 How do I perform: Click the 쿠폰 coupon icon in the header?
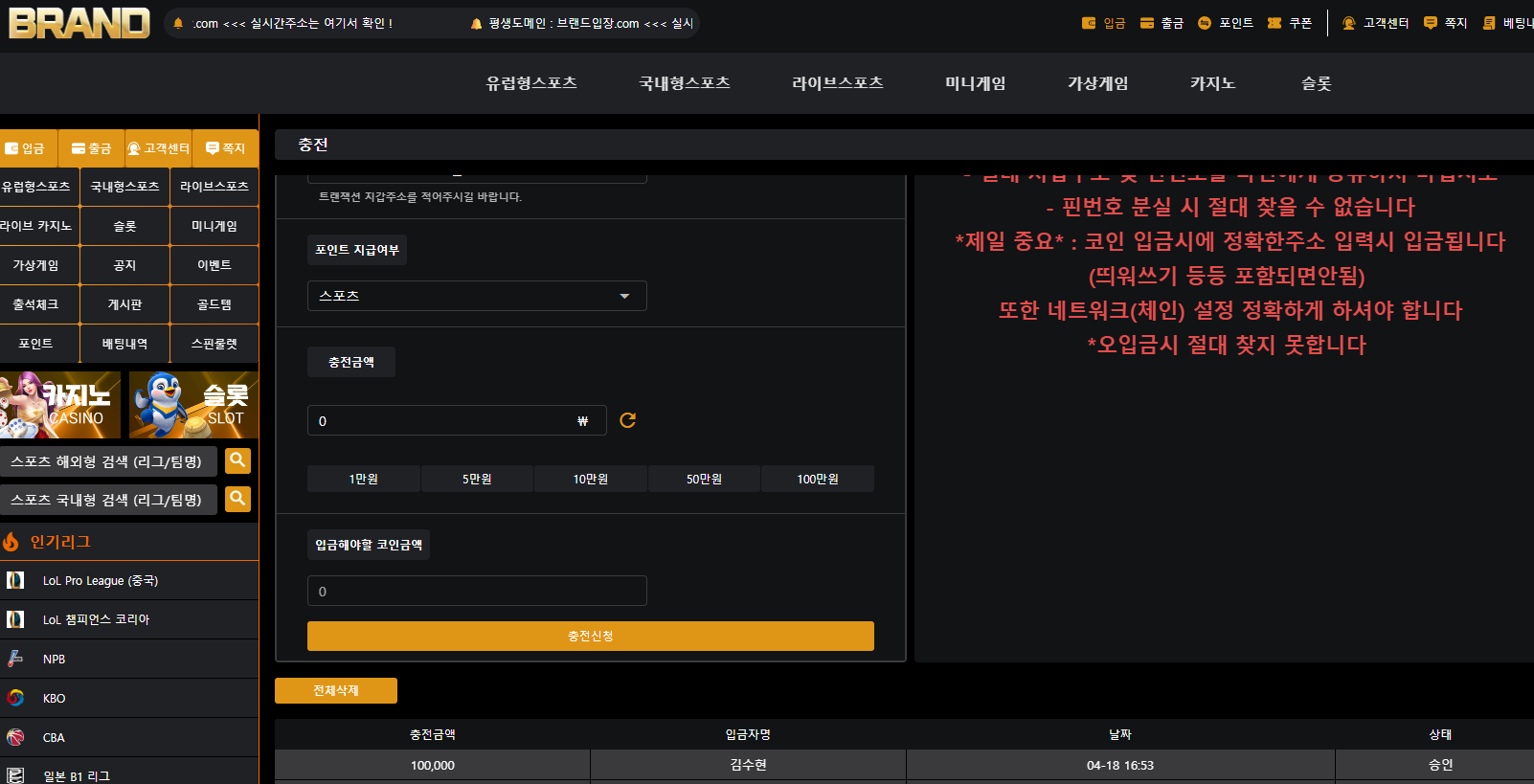(x=1275, y=23)
